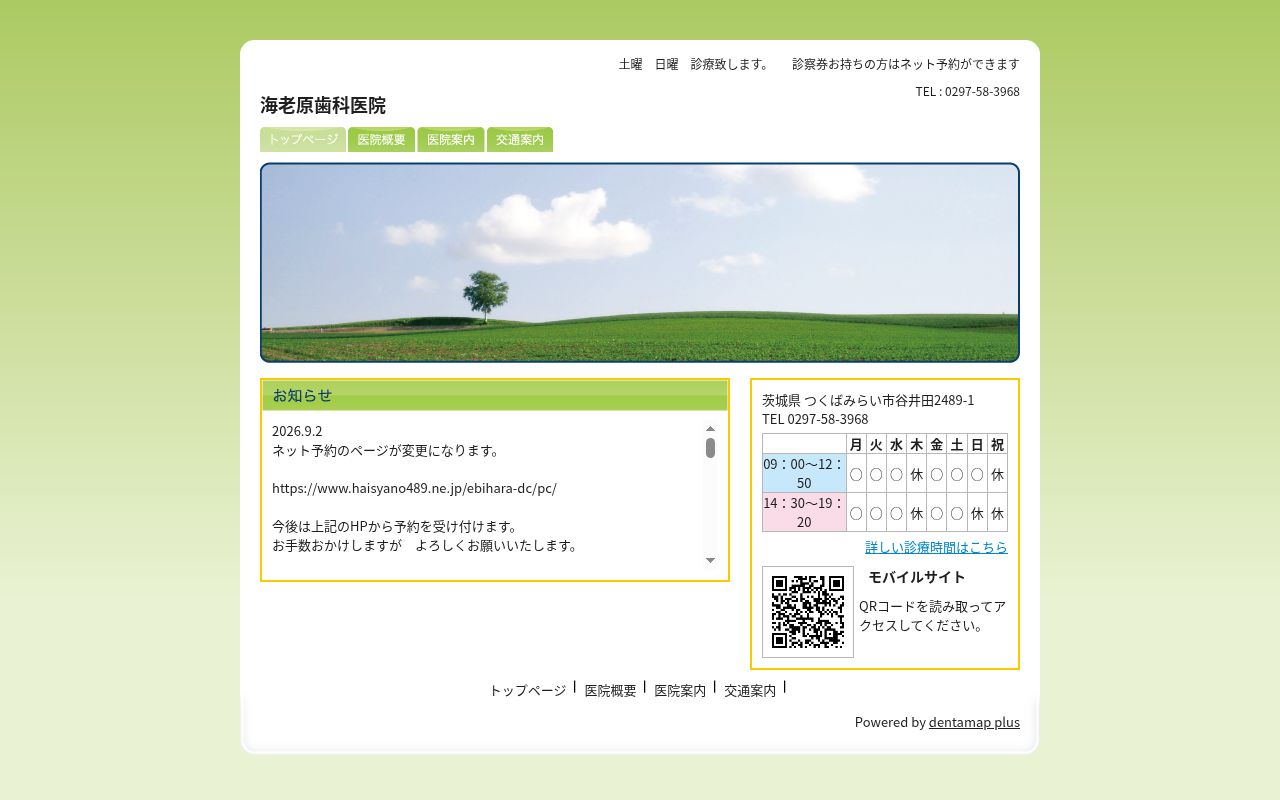Click the モバイルサイト heading

click(x=917, y=577)
